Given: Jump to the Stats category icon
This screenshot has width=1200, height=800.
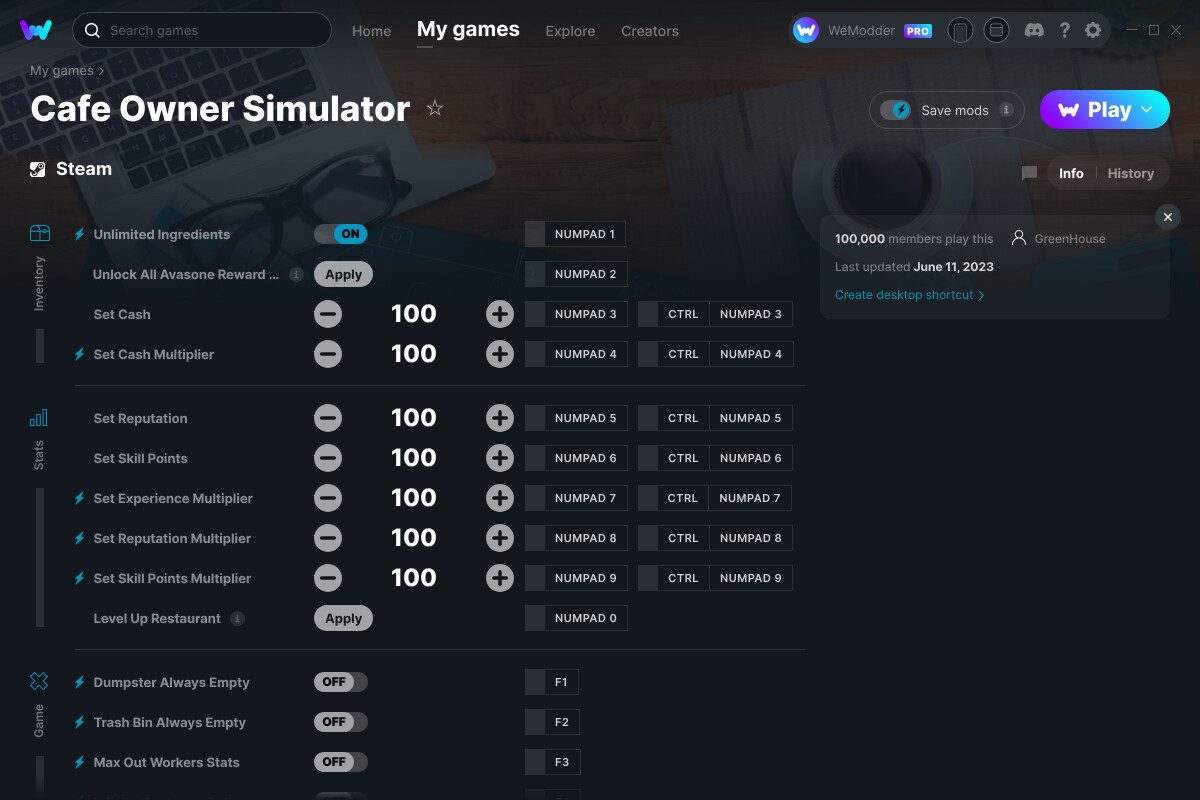Looking at the screenshot, I should [x=39, y=418].
